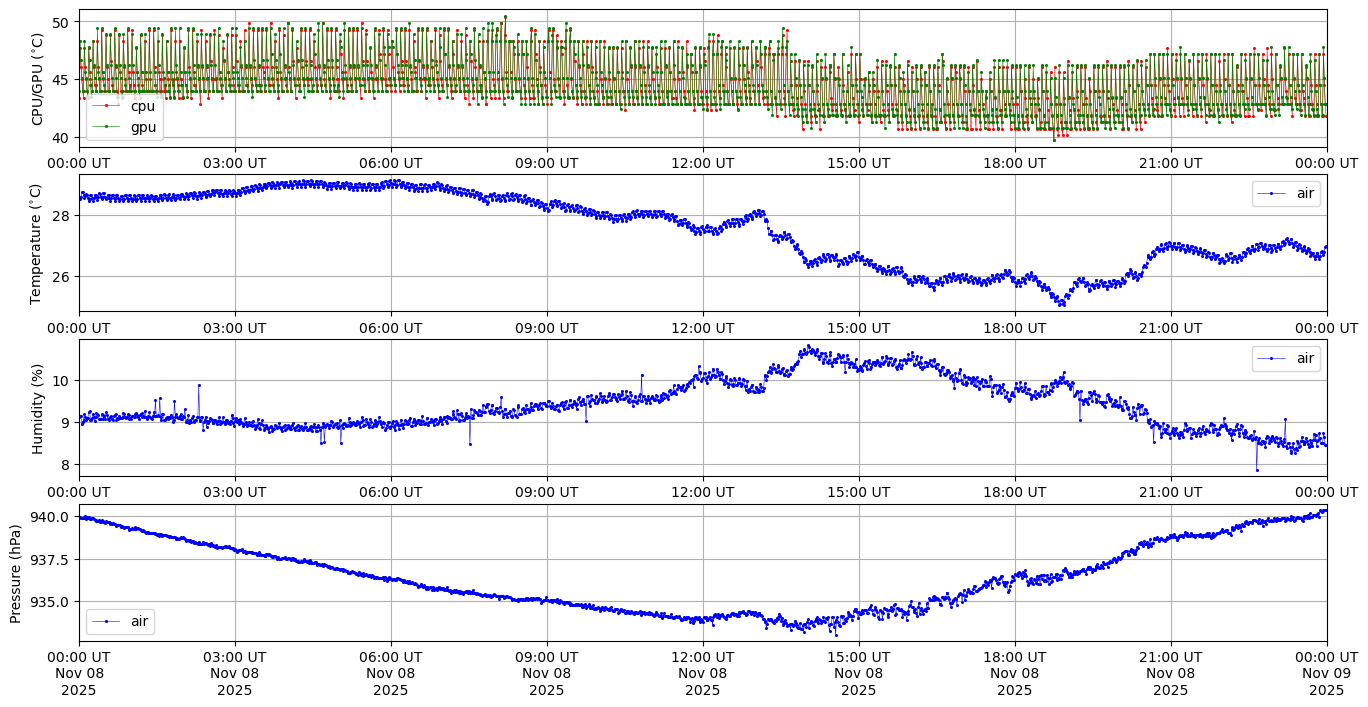Screen dimensions: 1368x707
Task: Click the 937.5 tick on the pressure axis
Action: click(50, 559)
